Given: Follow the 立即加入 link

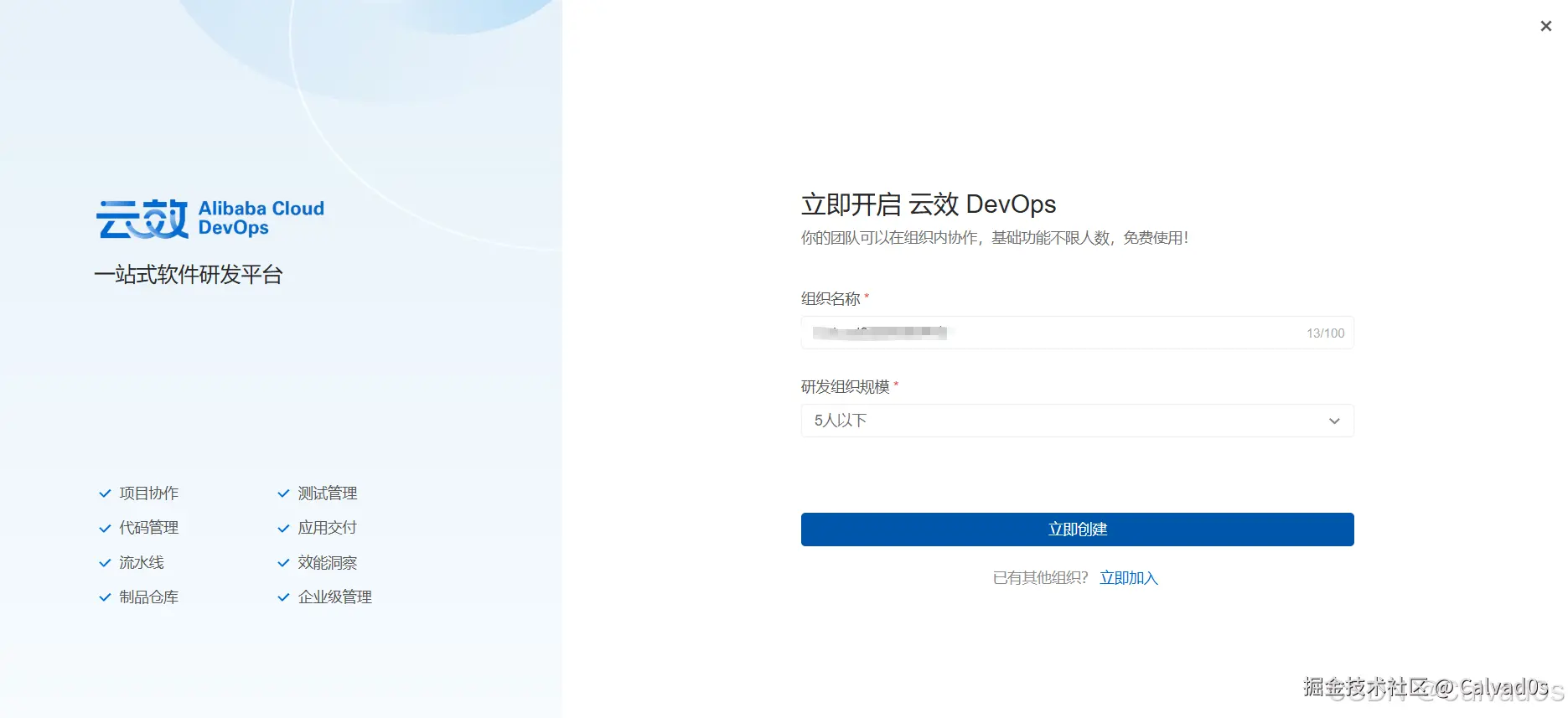Looking at the screenshot, I should pos(1129,578).
